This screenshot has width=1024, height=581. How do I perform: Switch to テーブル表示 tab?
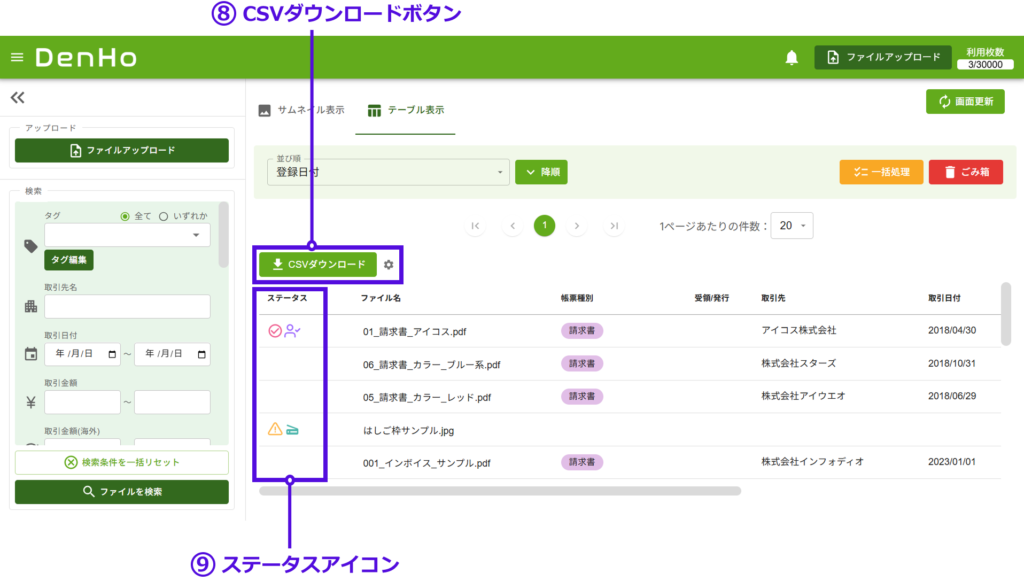pos(405,110)
